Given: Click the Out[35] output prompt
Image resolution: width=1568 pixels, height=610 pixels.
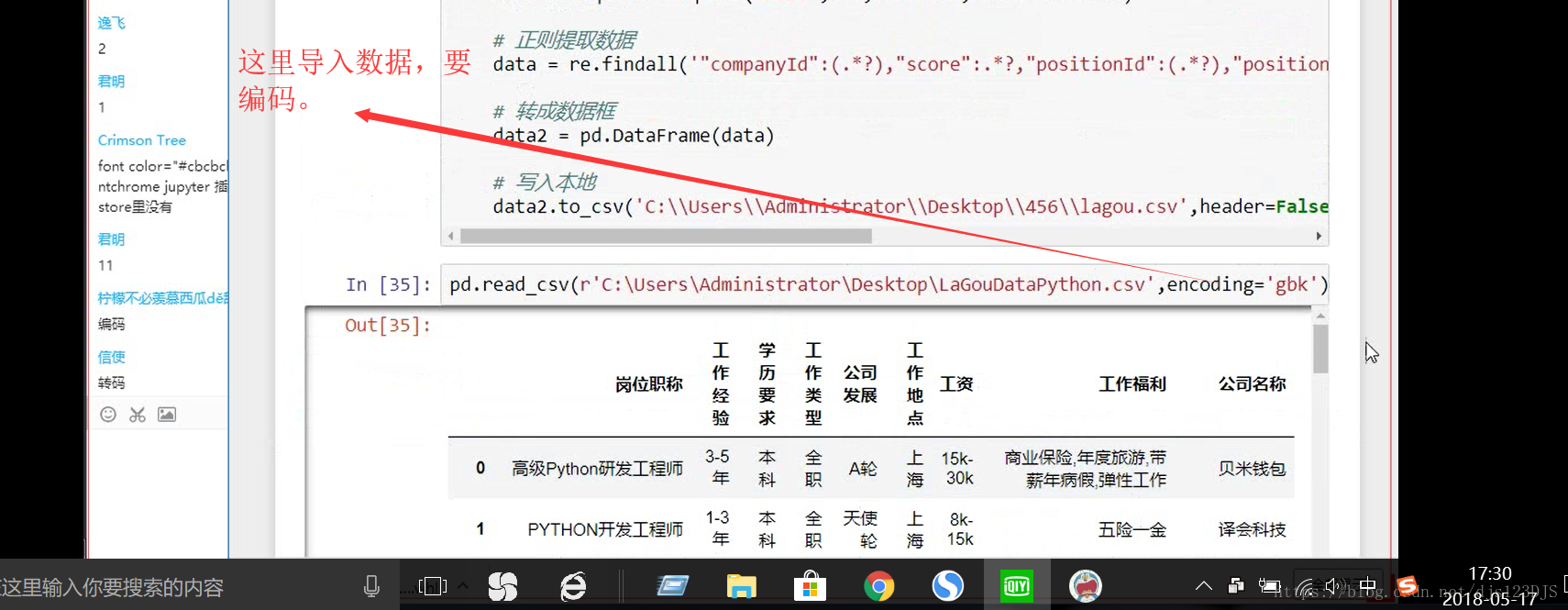Looking at the screenshot, I should point(388,325).
